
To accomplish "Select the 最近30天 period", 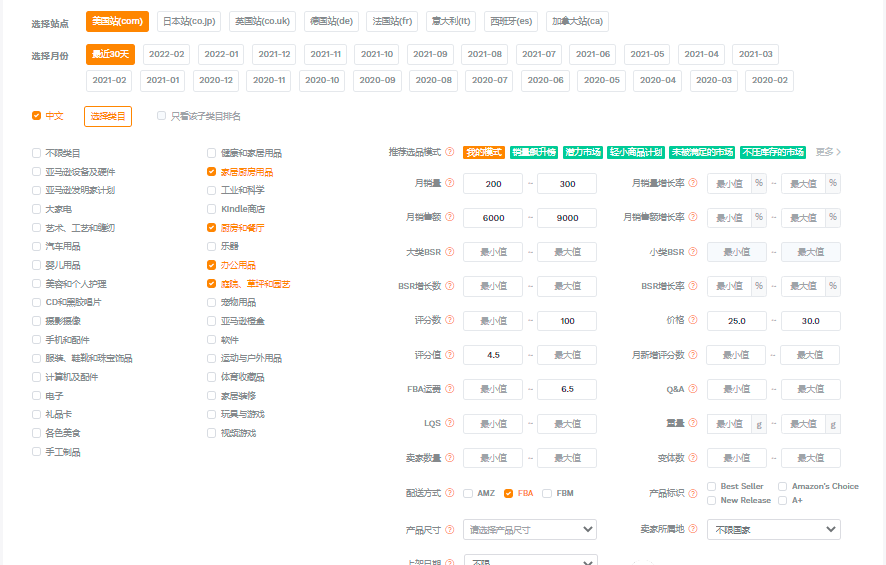I will (x=110, y=54).
